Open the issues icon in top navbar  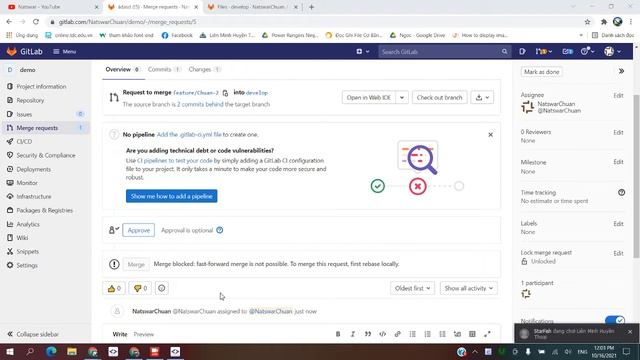point(522,51)
